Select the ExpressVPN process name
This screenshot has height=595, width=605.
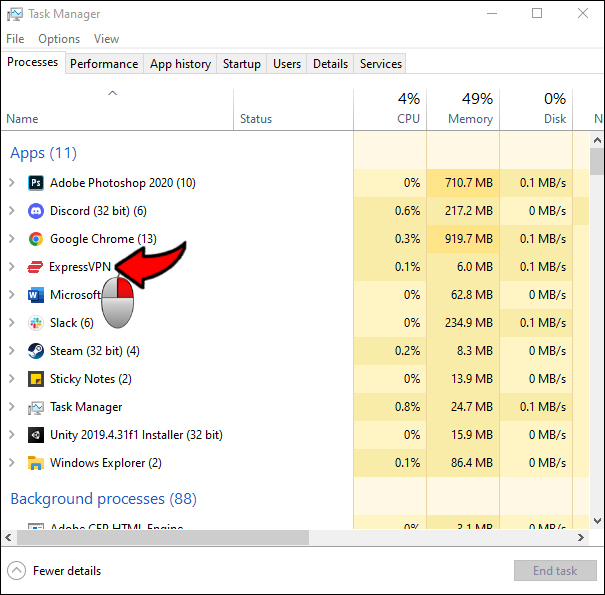tap(80, 267)
